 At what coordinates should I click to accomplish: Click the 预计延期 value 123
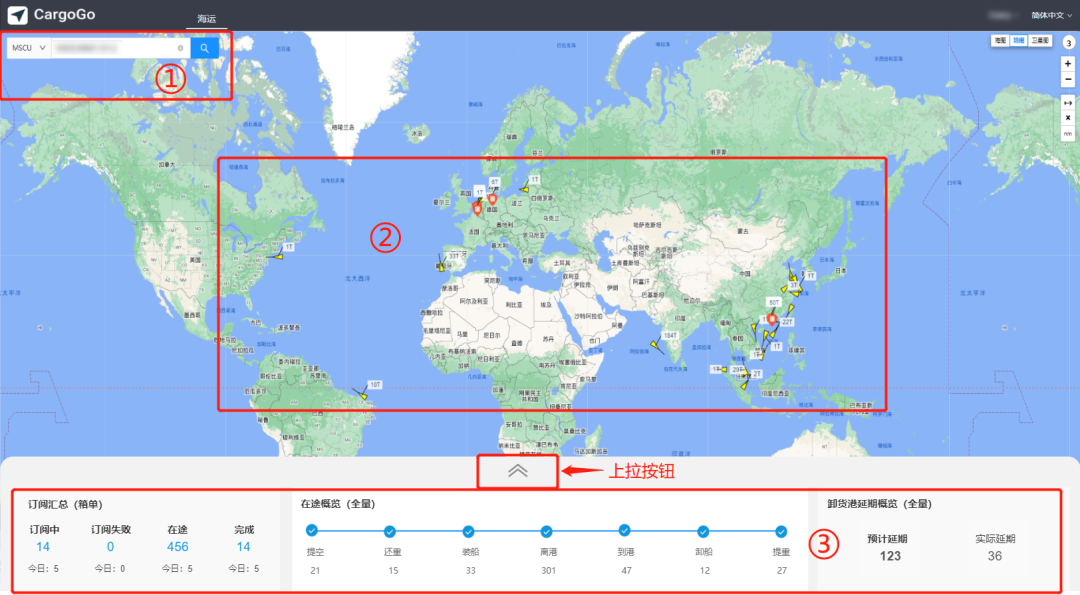tap(890, 556)
